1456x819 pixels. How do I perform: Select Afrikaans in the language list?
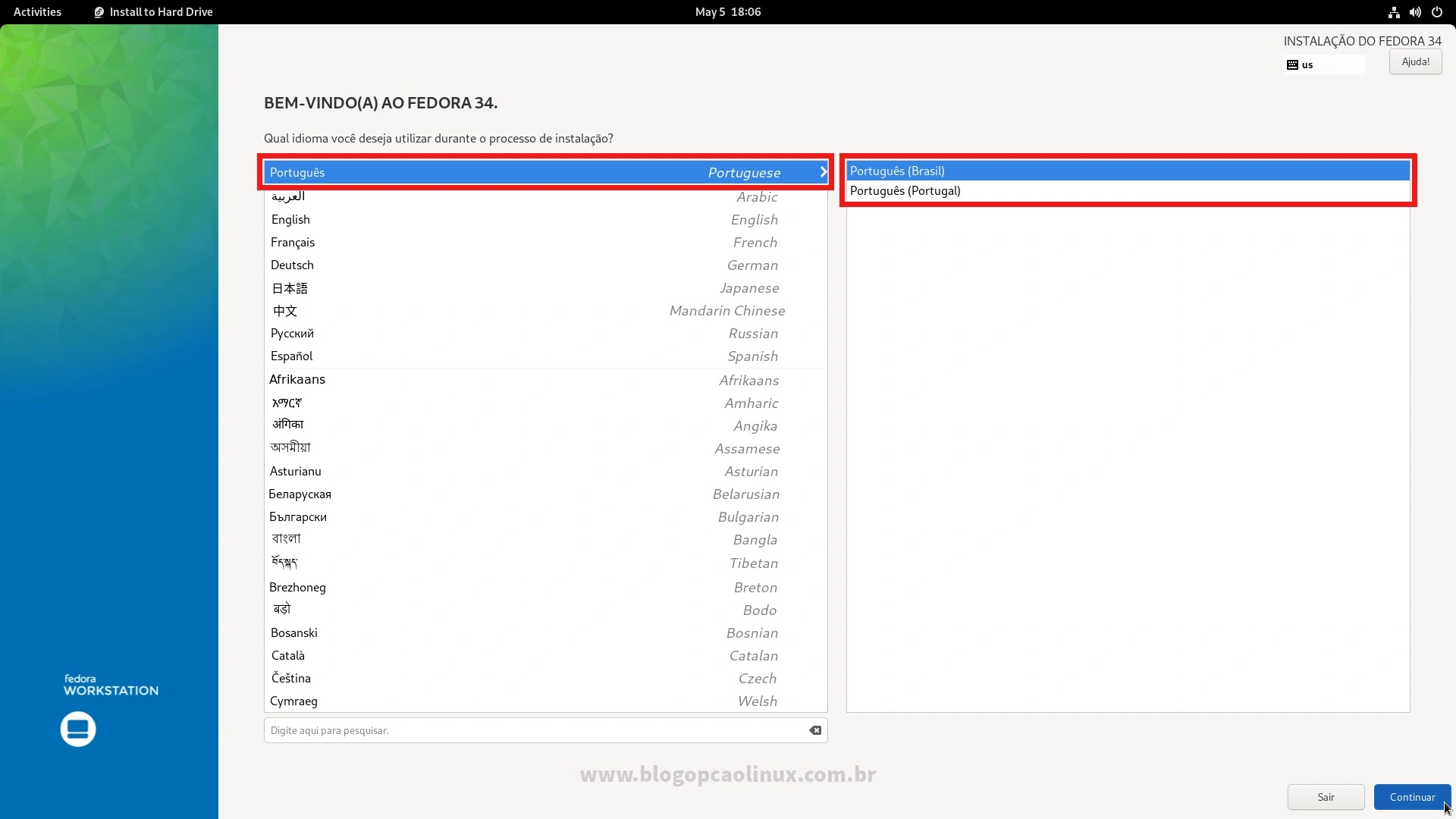coord(545,380)
